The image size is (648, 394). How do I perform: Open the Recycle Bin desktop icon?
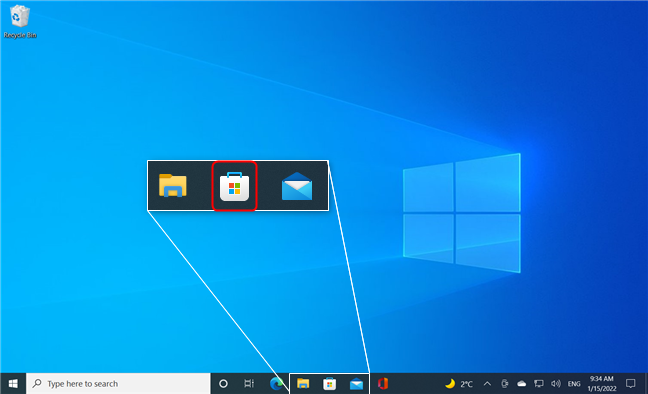tap(19, 22)
